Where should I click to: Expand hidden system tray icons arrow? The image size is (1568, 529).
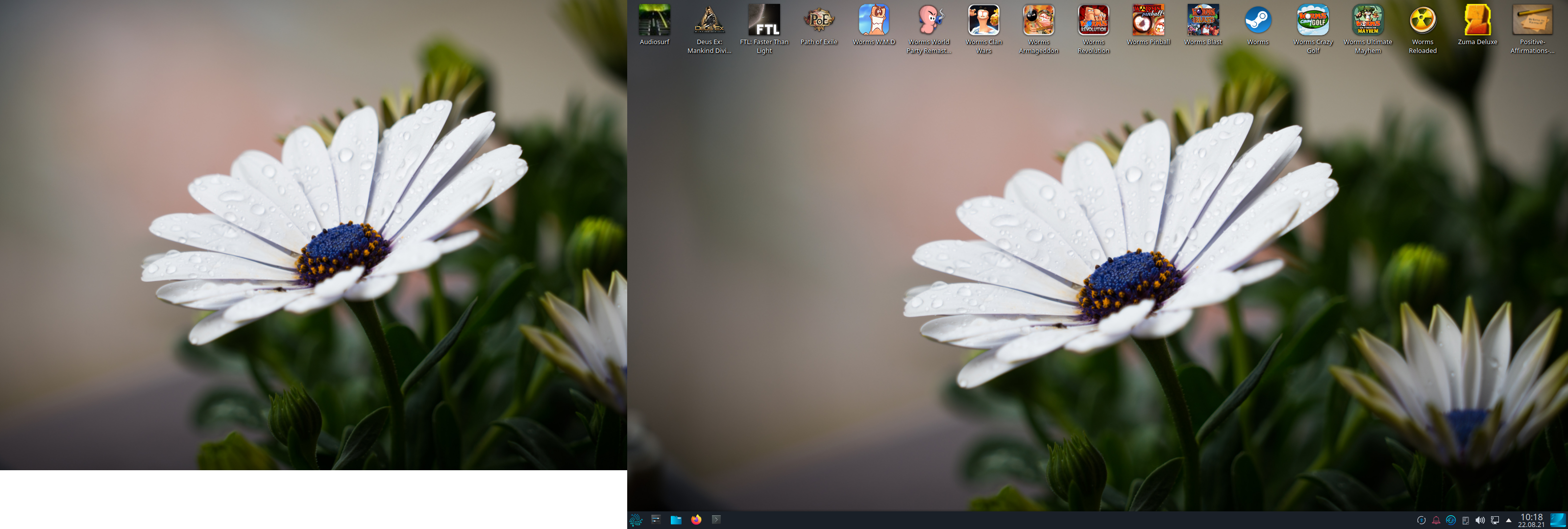(1508, 521)
